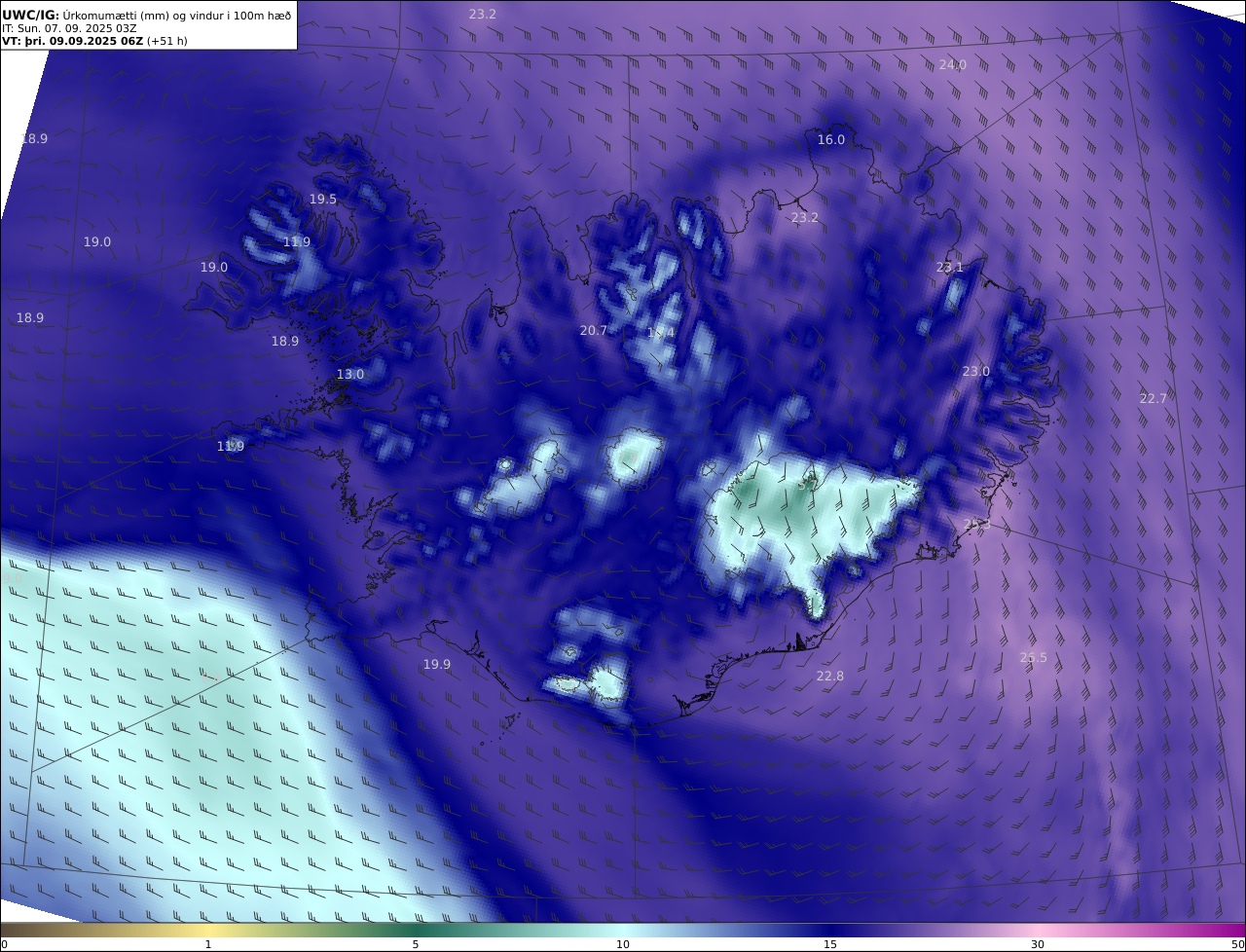The width and height of the screenshot is (1246, 952).
Task: Click the 23.0 value label
Action: pyautogui.click(x=976, y=371)
